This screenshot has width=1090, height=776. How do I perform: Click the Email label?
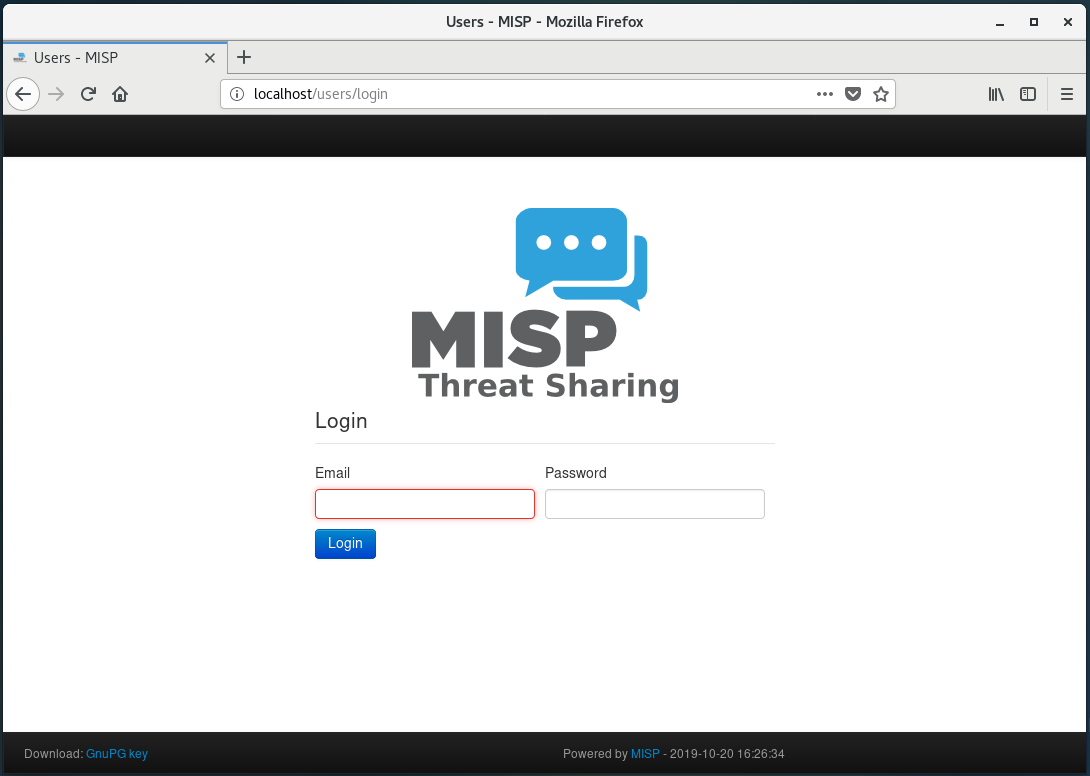332,473
